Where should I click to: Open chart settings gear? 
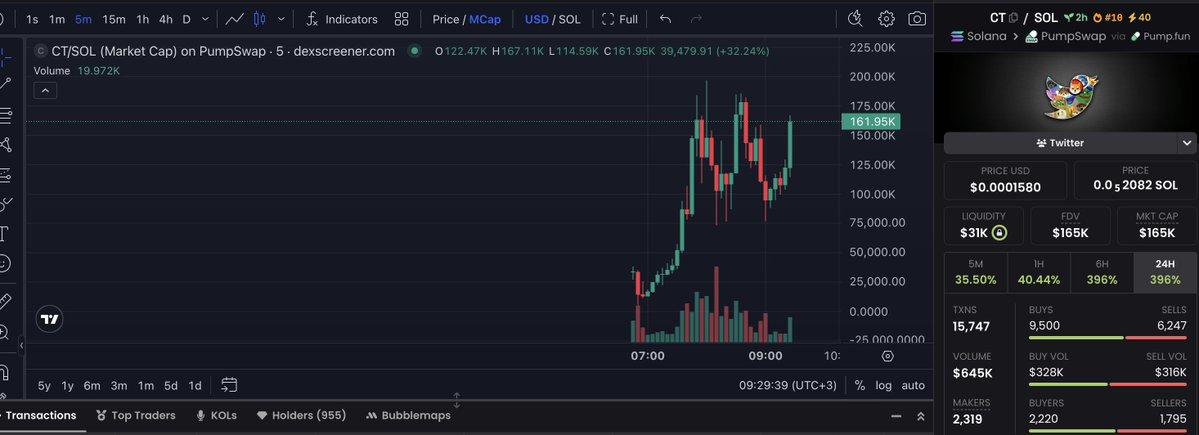pyautogui.click(x=886, y=19)
